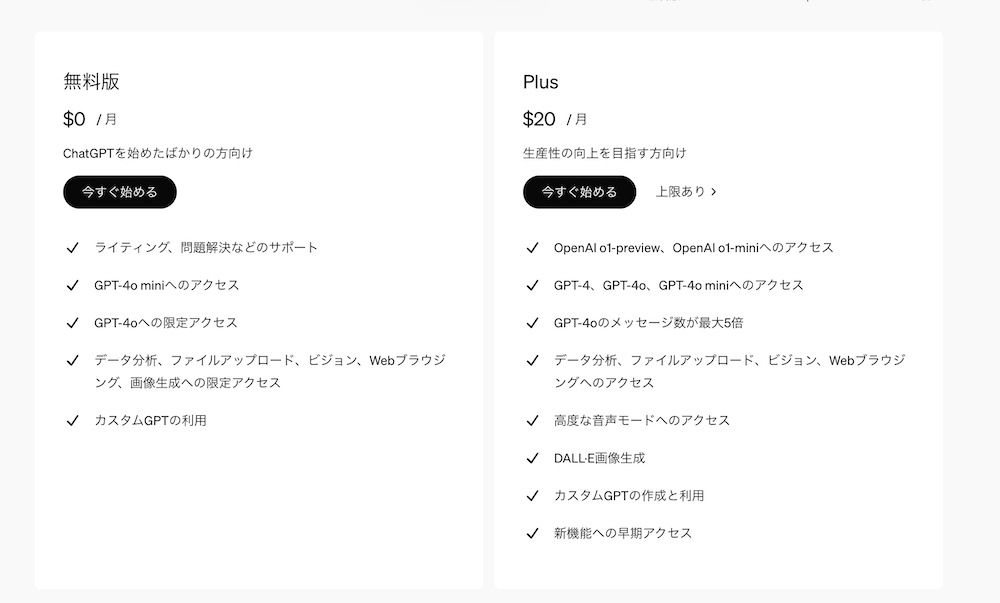This screenshot has width=1000, height=603.
Task: Click checkmark beside ライティング、問題解決などのサポート
Action: click(x=72, y=247)
